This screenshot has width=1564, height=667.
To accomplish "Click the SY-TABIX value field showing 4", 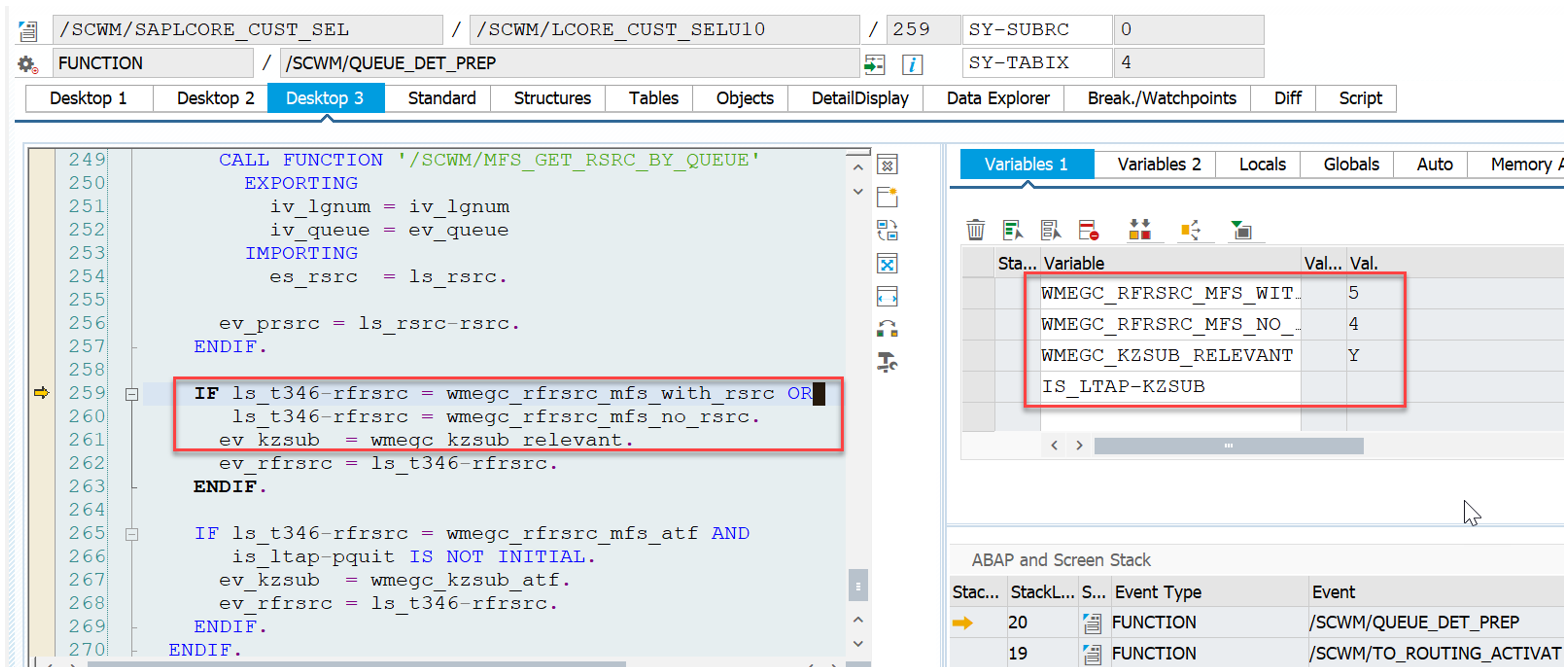I will pos(1188,63).
